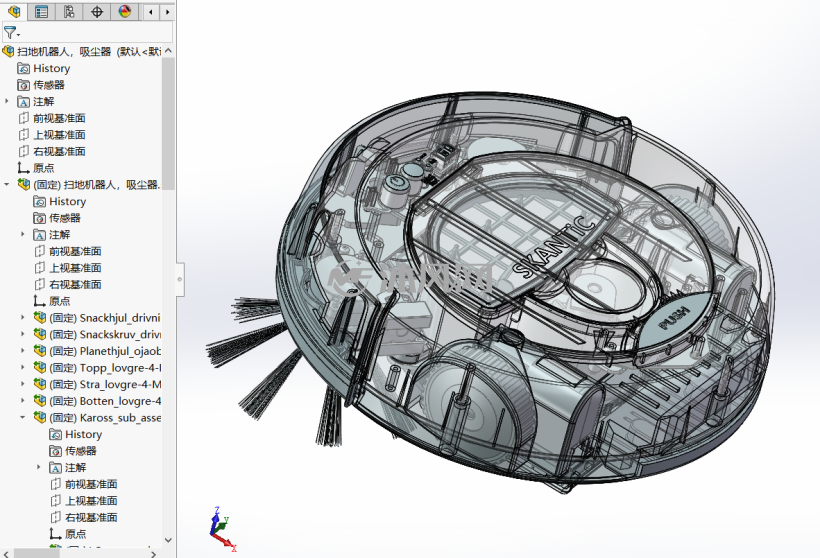Expand 注解 under the 扫地机器人 sub-assembly
The height and width of the screenshot is (558, 820).
tap(22, 234)
